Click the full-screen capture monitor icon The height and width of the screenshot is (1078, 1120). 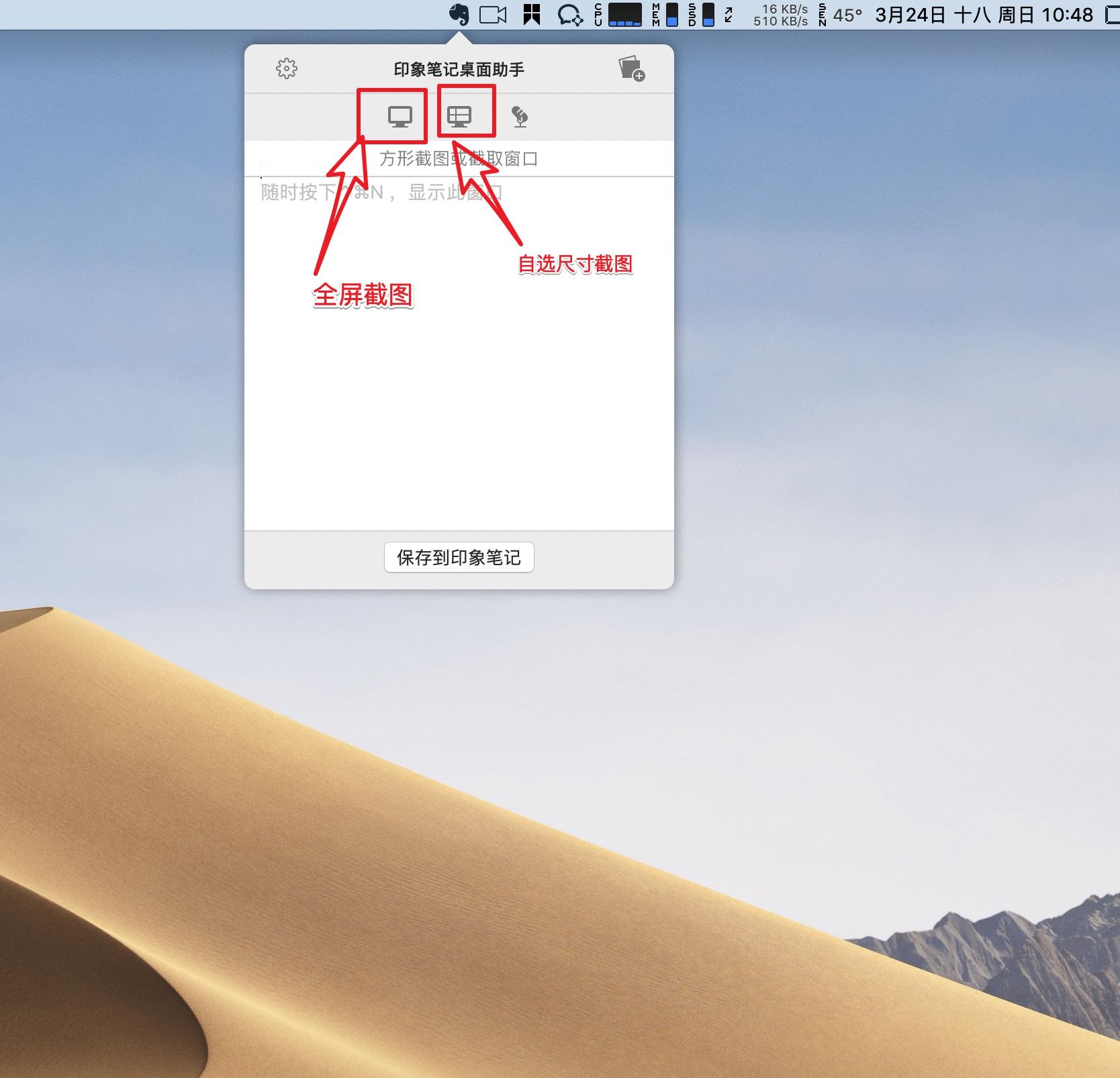tap(400, 117)
